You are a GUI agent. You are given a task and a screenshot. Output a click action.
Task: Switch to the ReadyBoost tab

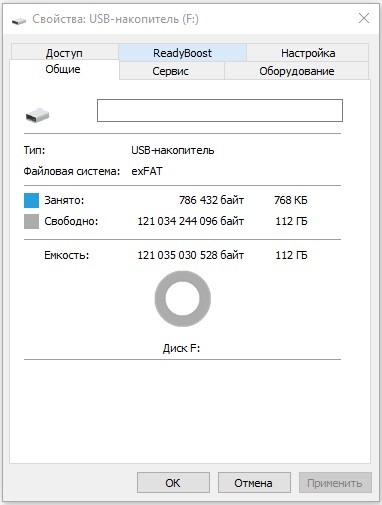[182, 53]
